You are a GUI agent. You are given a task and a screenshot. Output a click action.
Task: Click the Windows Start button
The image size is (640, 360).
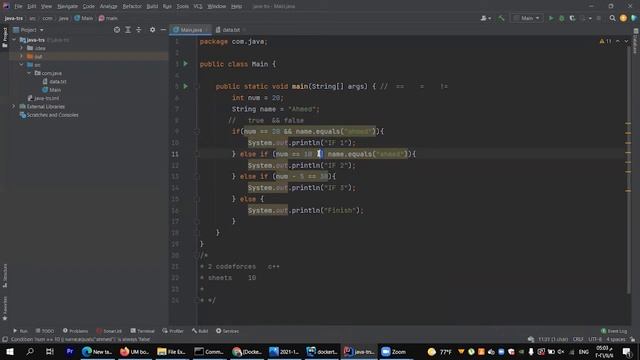(x=9, y=351)
